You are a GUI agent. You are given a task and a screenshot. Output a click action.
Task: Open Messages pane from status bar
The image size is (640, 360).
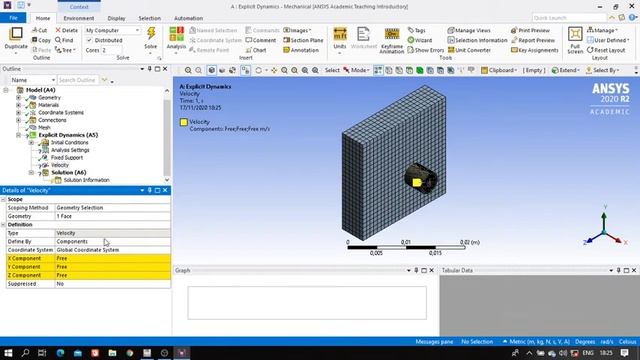point(434,342)
